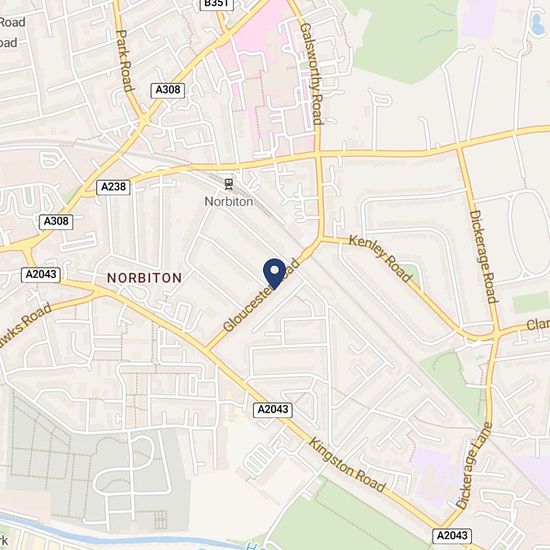Click the B351 road shield
The width and height of the screenshot is (550, 550).
coord(217,4)
